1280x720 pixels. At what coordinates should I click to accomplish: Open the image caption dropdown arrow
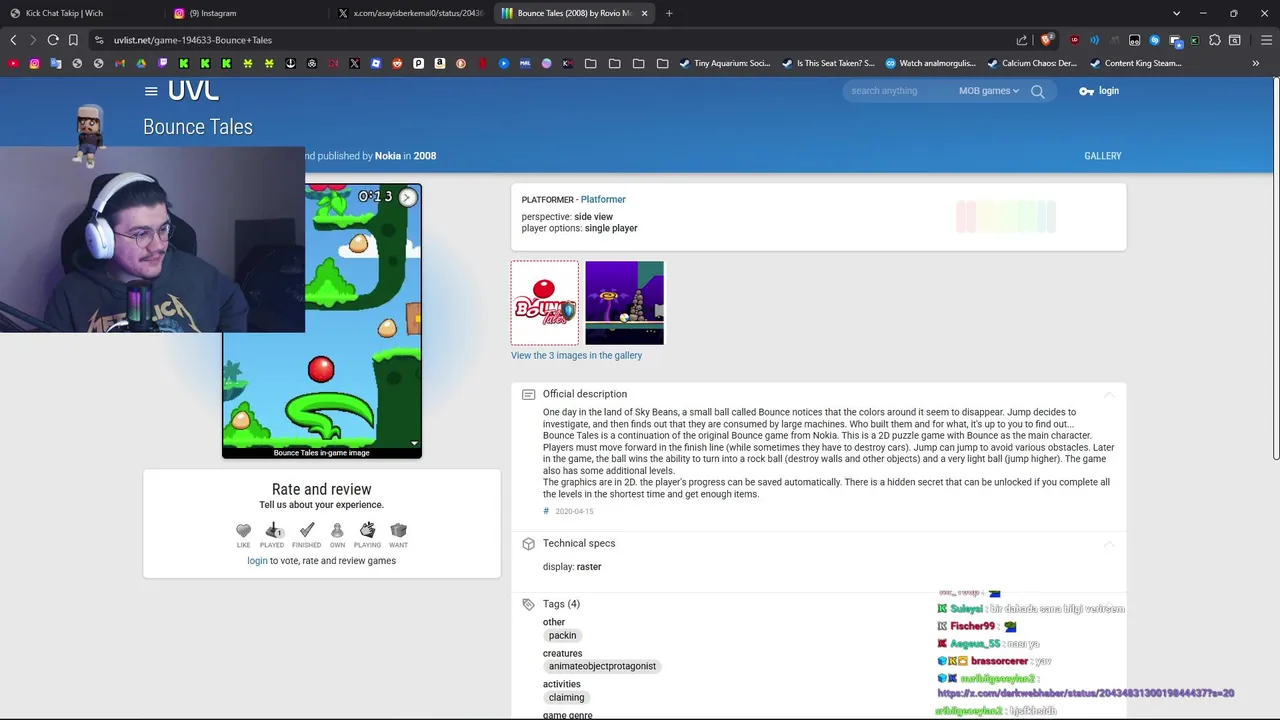[x=414, y=444]
